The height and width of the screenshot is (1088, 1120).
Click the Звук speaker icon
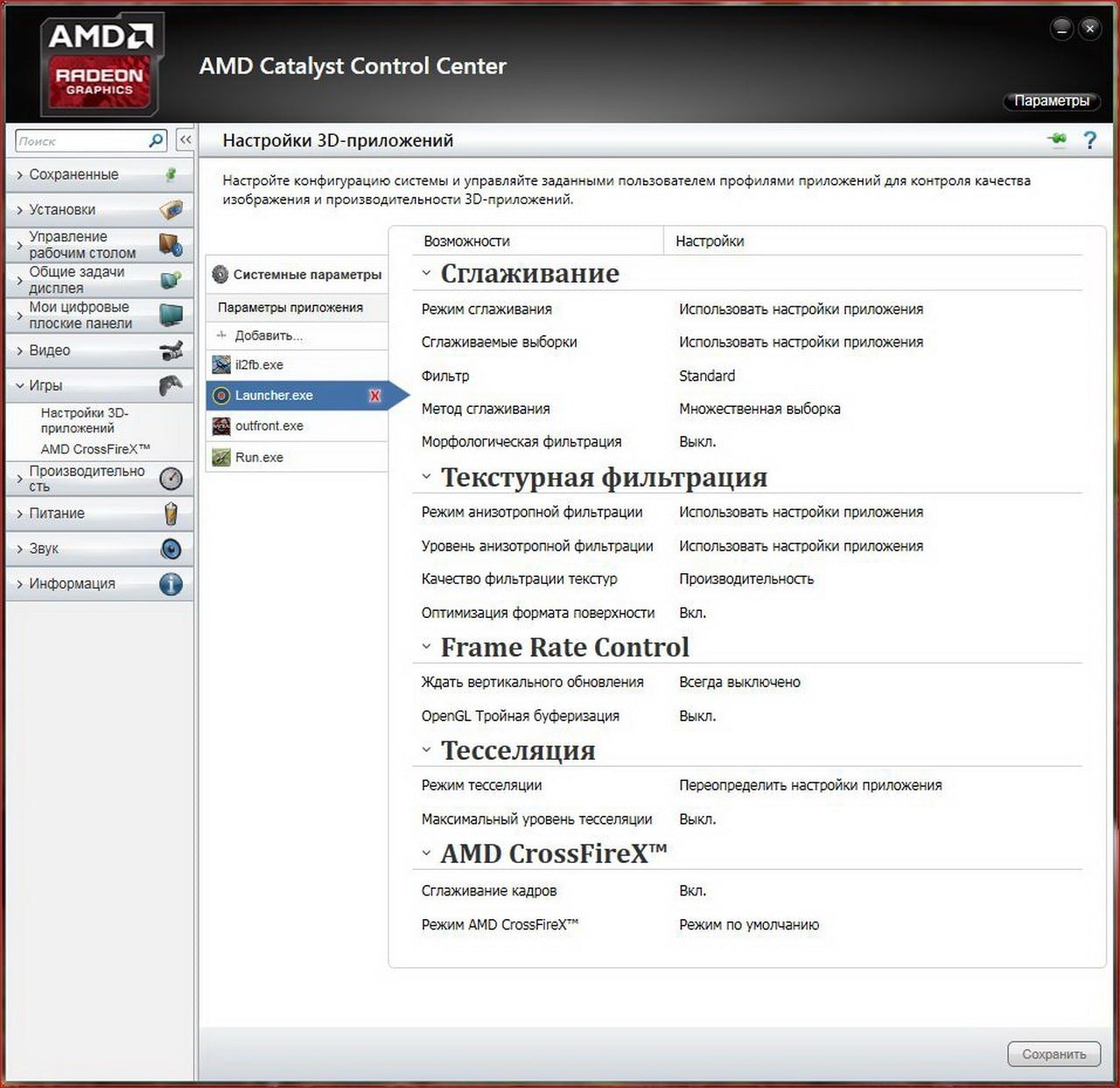coord(171,549)
